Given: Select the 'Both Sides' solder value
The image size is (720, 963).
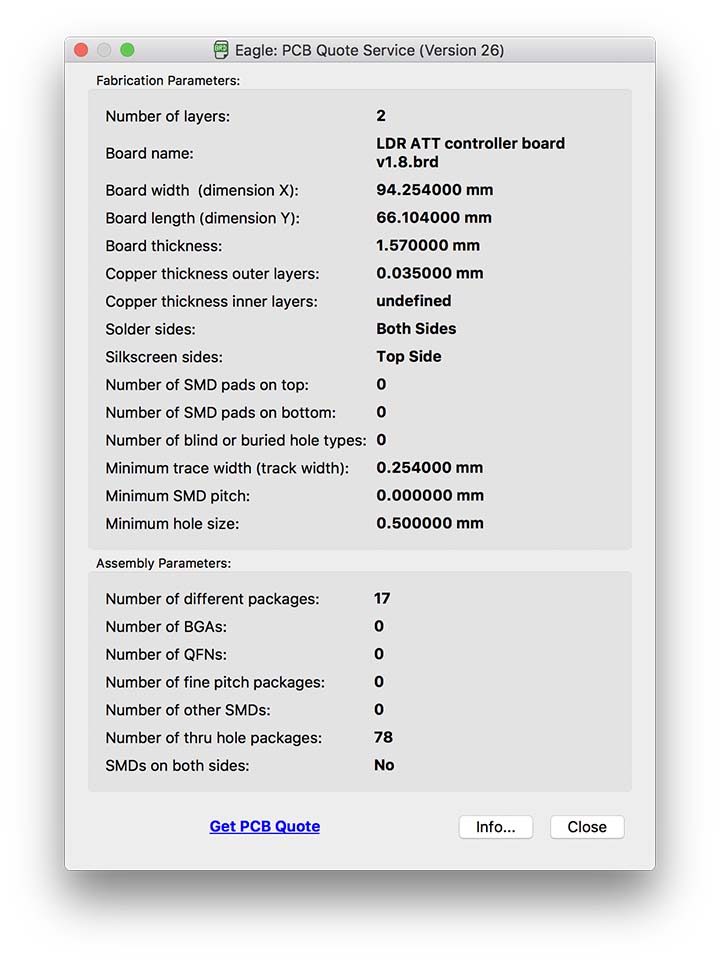Looking at the screenshot, I should click(416, 329).
